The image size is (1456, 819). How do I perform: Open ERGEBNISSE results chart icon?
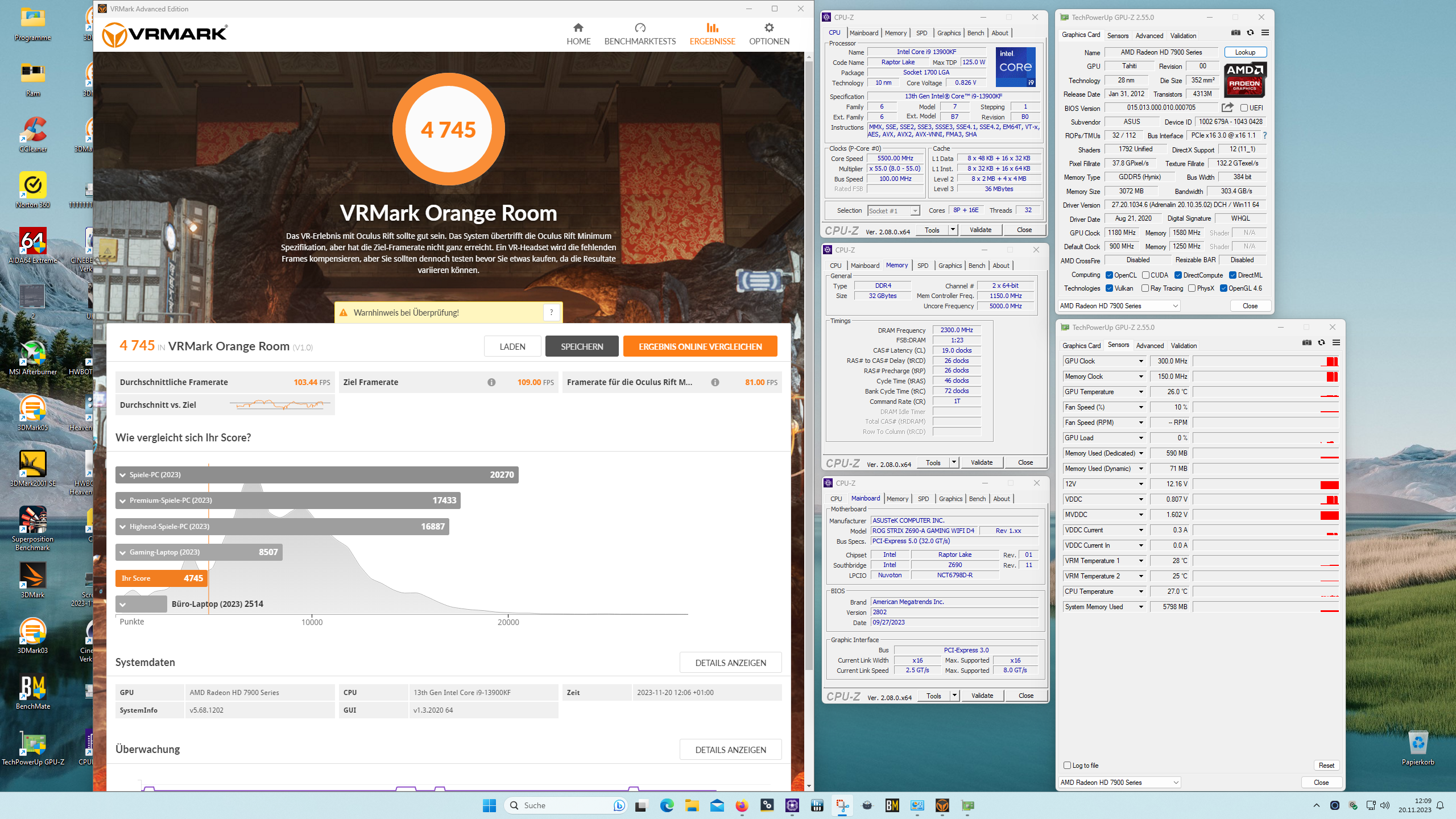(x=712, y=28)
